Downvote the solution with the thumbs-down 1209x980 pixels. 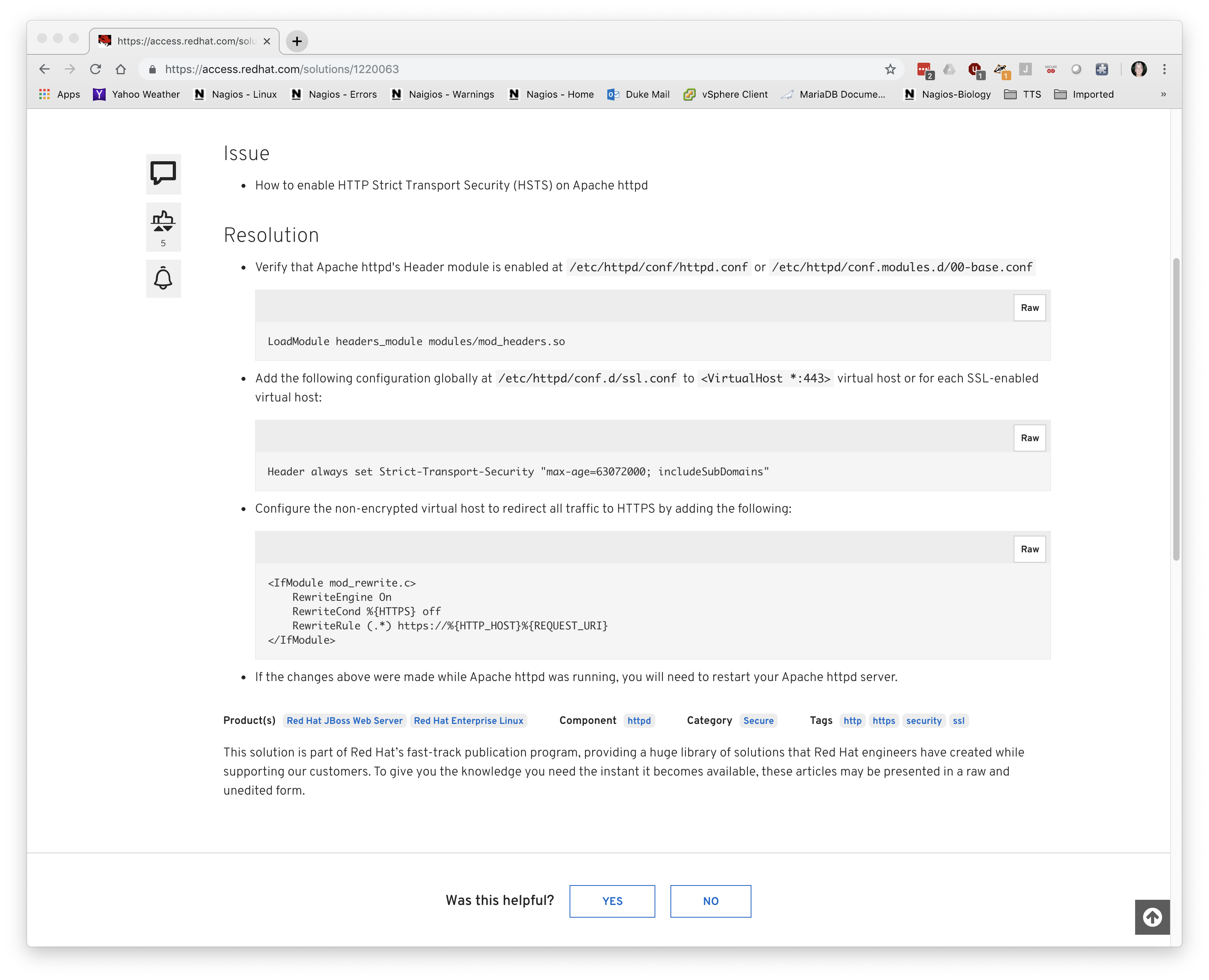tap(168, 229)
